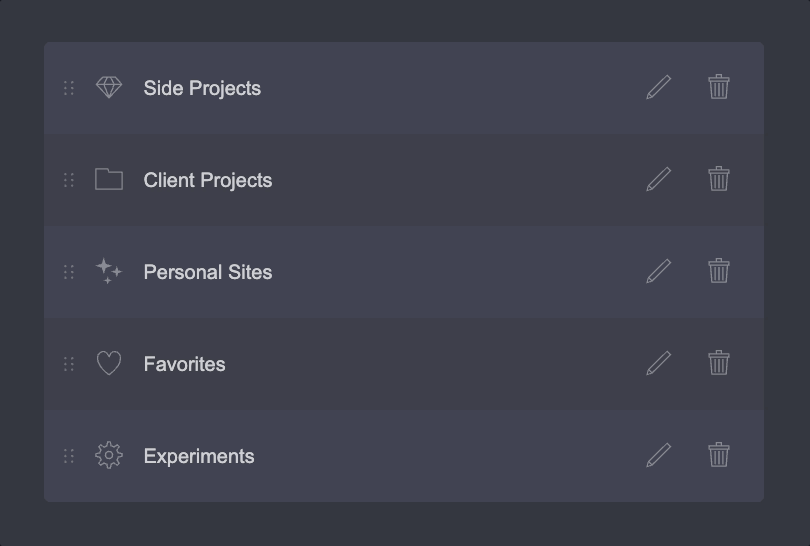Click the heart icon beside Favorites
This screenshot has height=546, width=810.
[x=109, y=363]
